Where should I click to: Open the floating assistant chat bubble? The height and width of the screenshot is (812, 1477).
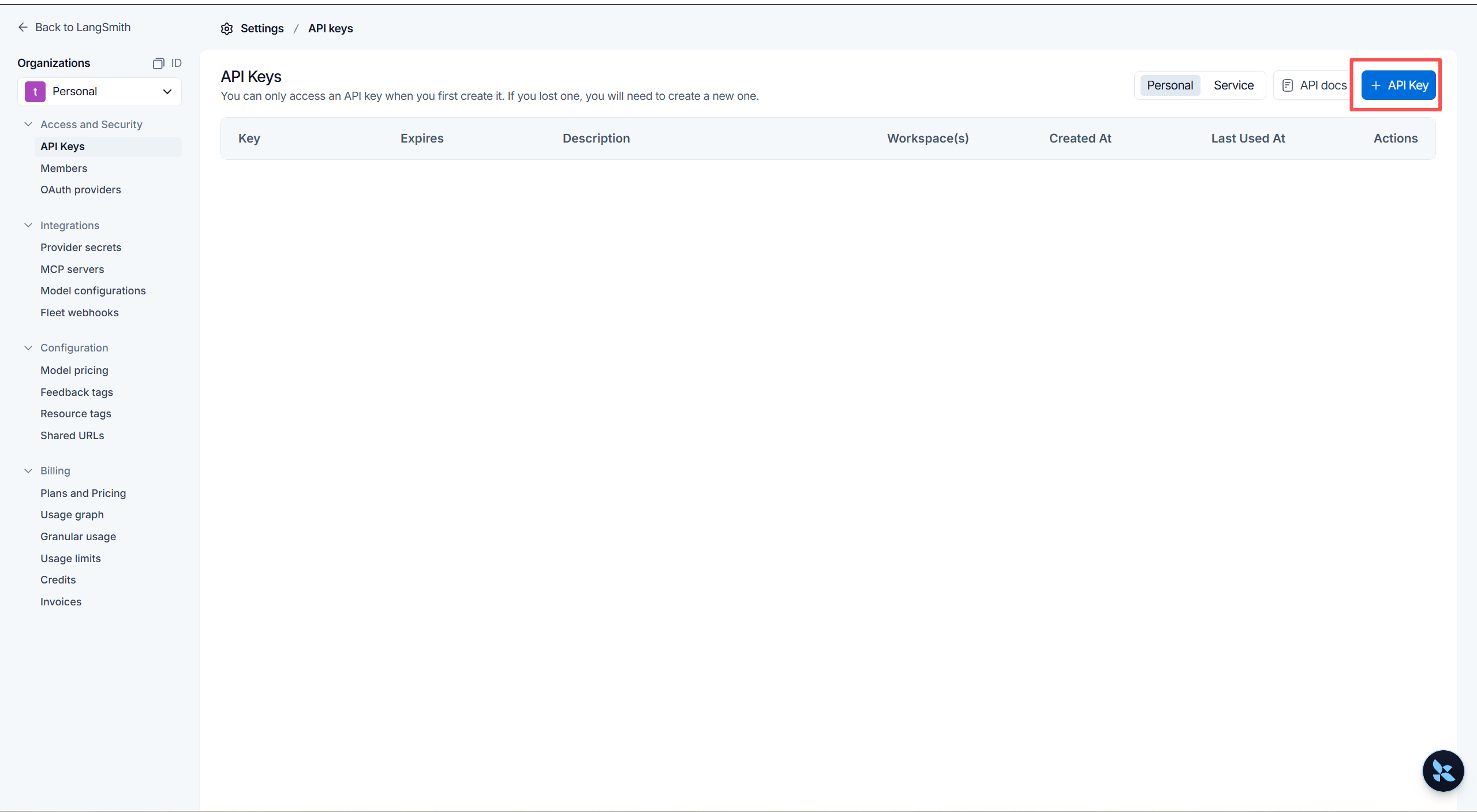tap(1442, 770)
